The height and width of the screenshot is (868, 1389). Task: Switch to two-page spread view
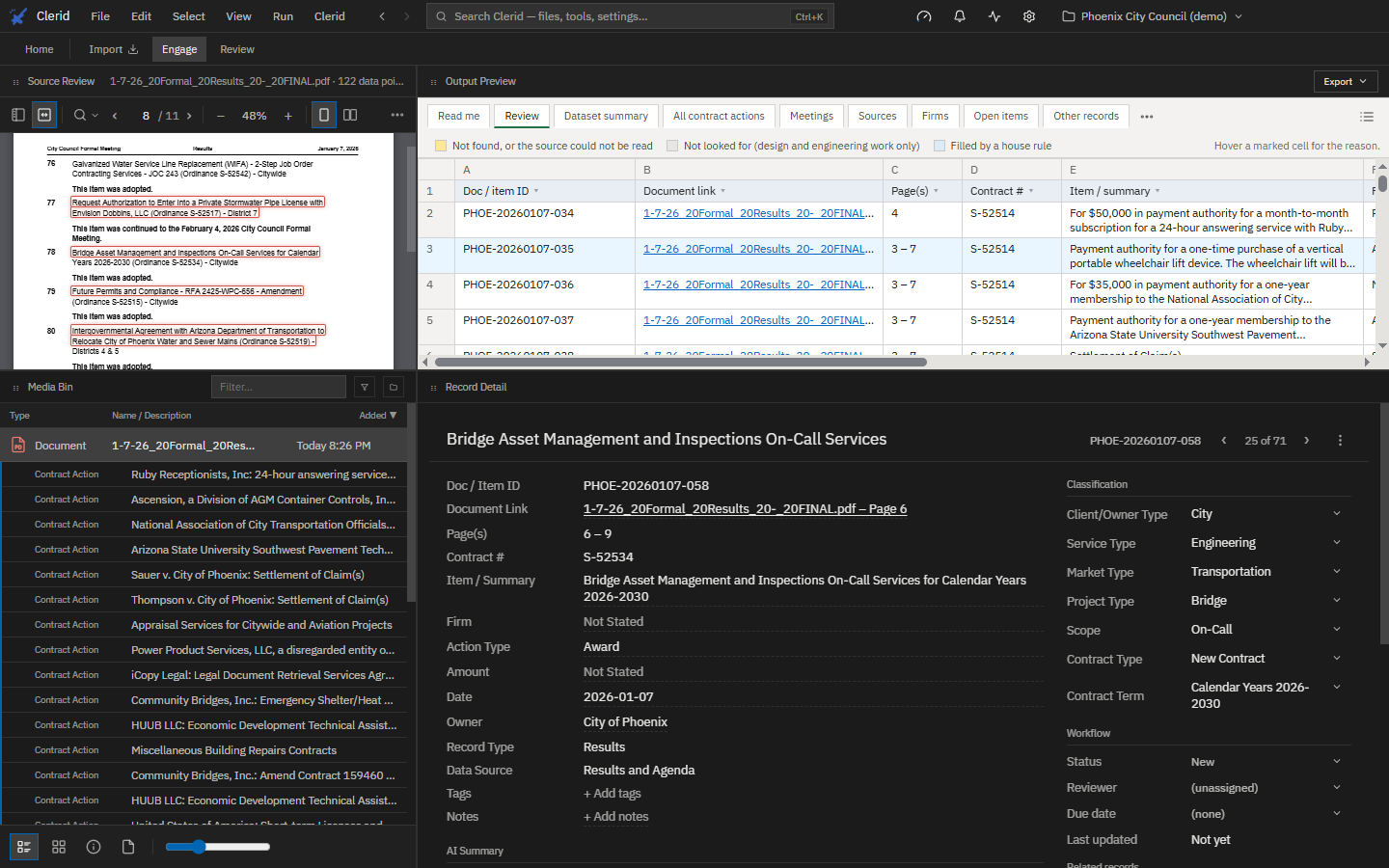pyautogui.click(x=350, y=115)
